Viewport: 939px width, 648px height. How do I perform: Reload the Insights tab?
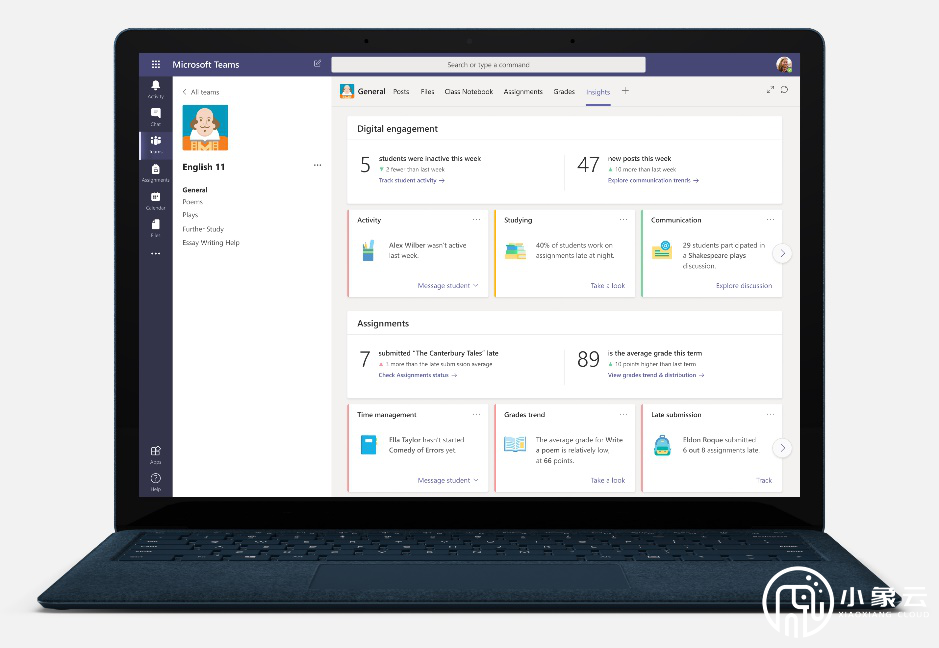tap(784, 90)
